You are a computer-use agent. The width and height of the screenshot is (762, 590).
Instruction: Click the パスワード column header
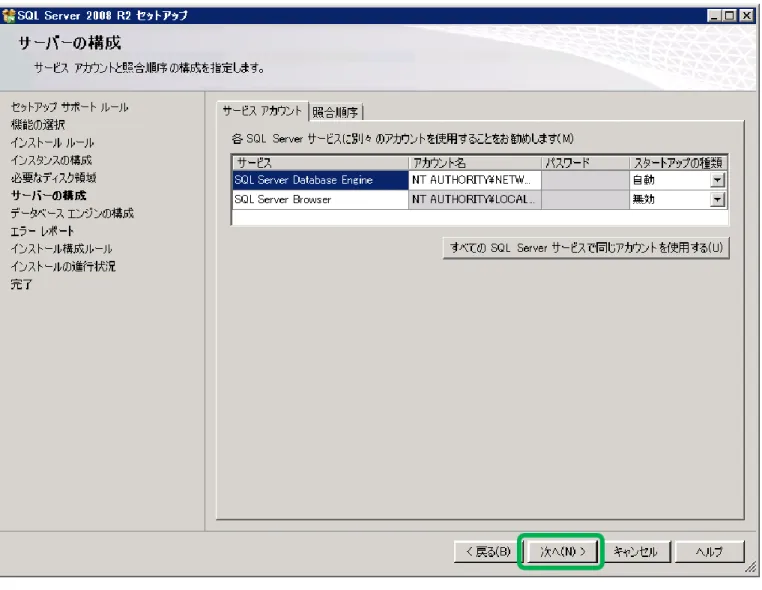click(x=585, y=162)
